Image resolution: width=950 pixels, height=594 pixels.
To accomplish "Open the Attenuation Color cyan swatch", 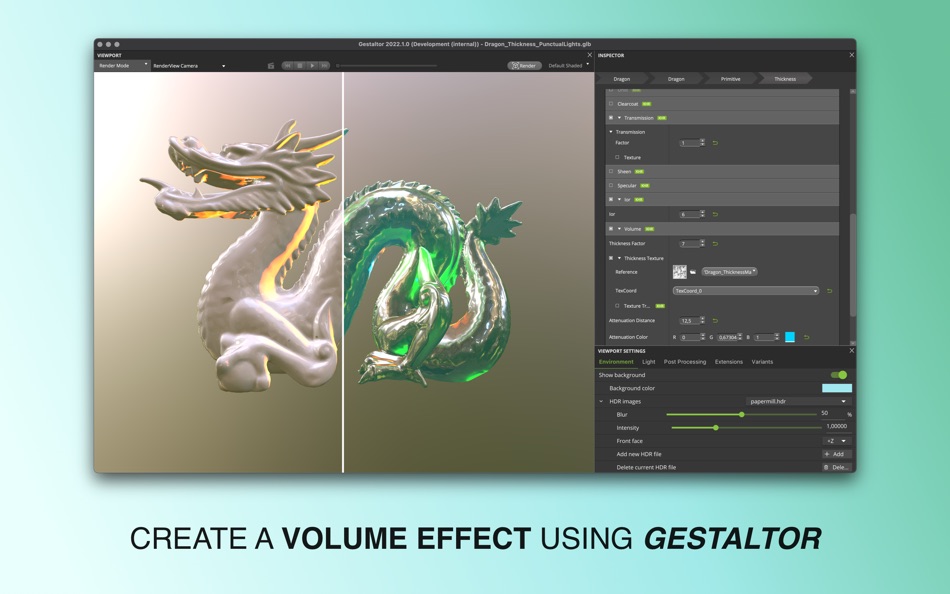I will tap(789, 337).
